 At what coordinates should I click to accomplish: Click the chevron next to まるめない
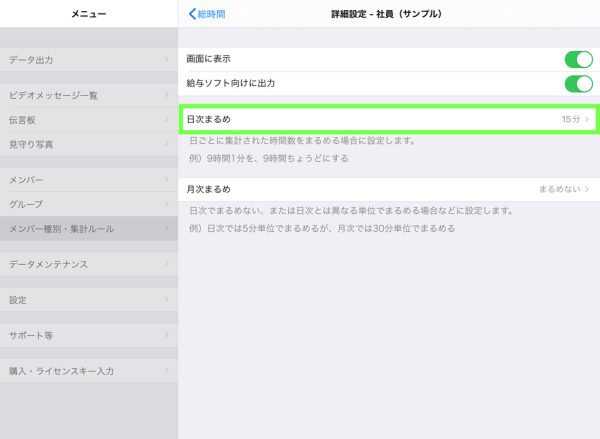click(x=588, y=189)
